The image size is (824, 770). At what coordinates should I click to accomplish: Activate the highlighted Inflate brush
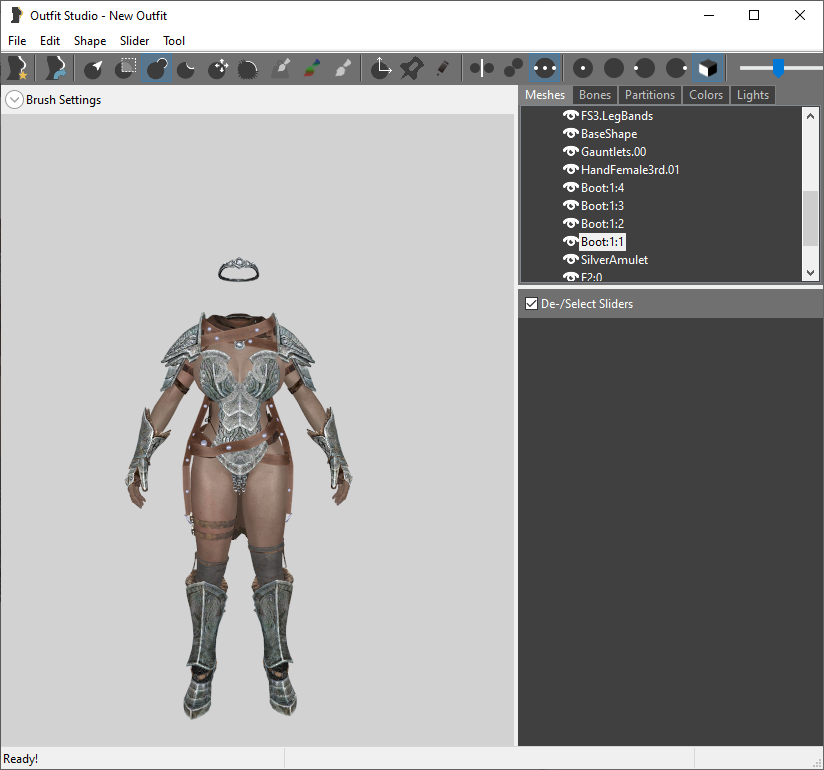coord(157,68)
